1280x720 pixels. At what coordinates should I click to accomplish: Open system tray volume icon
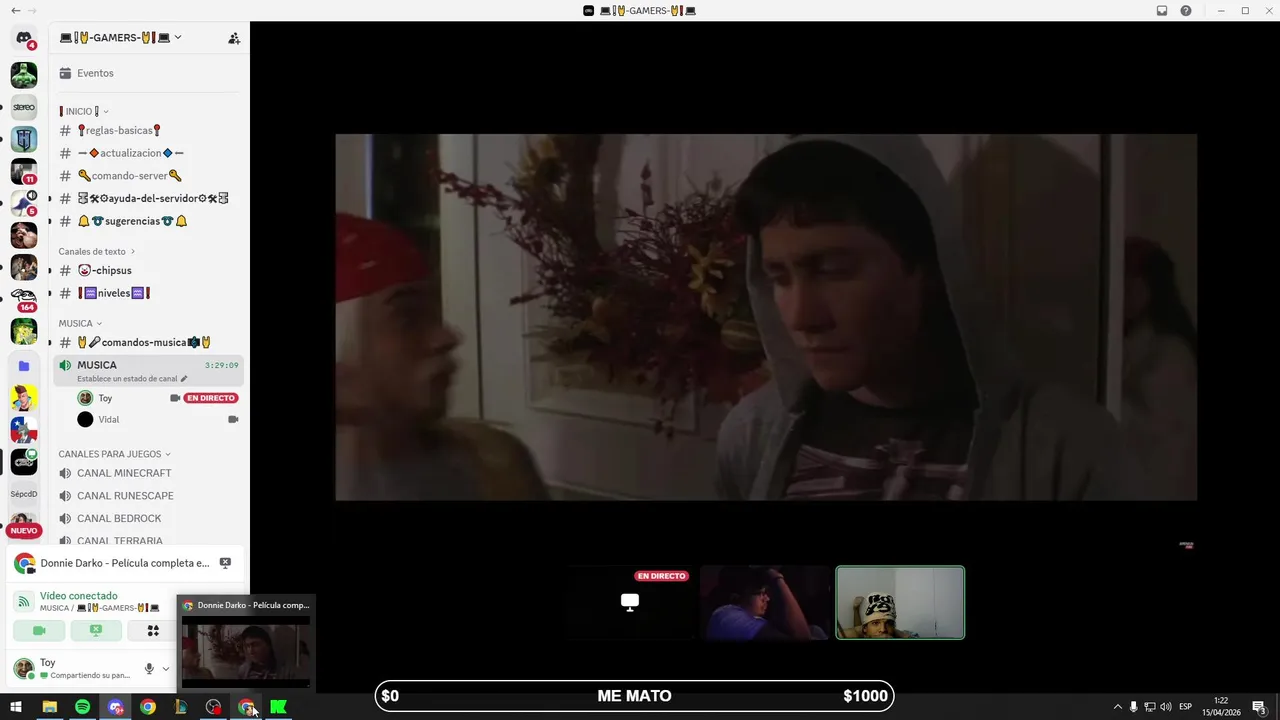coord(1166,707)
